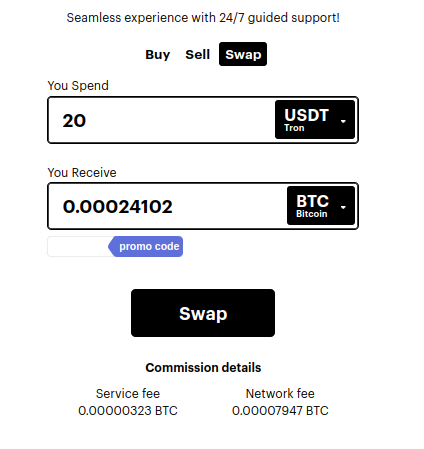Switch to the Buy tab
This screenshot has height=449, width=424.
click(x=157, y=54)
